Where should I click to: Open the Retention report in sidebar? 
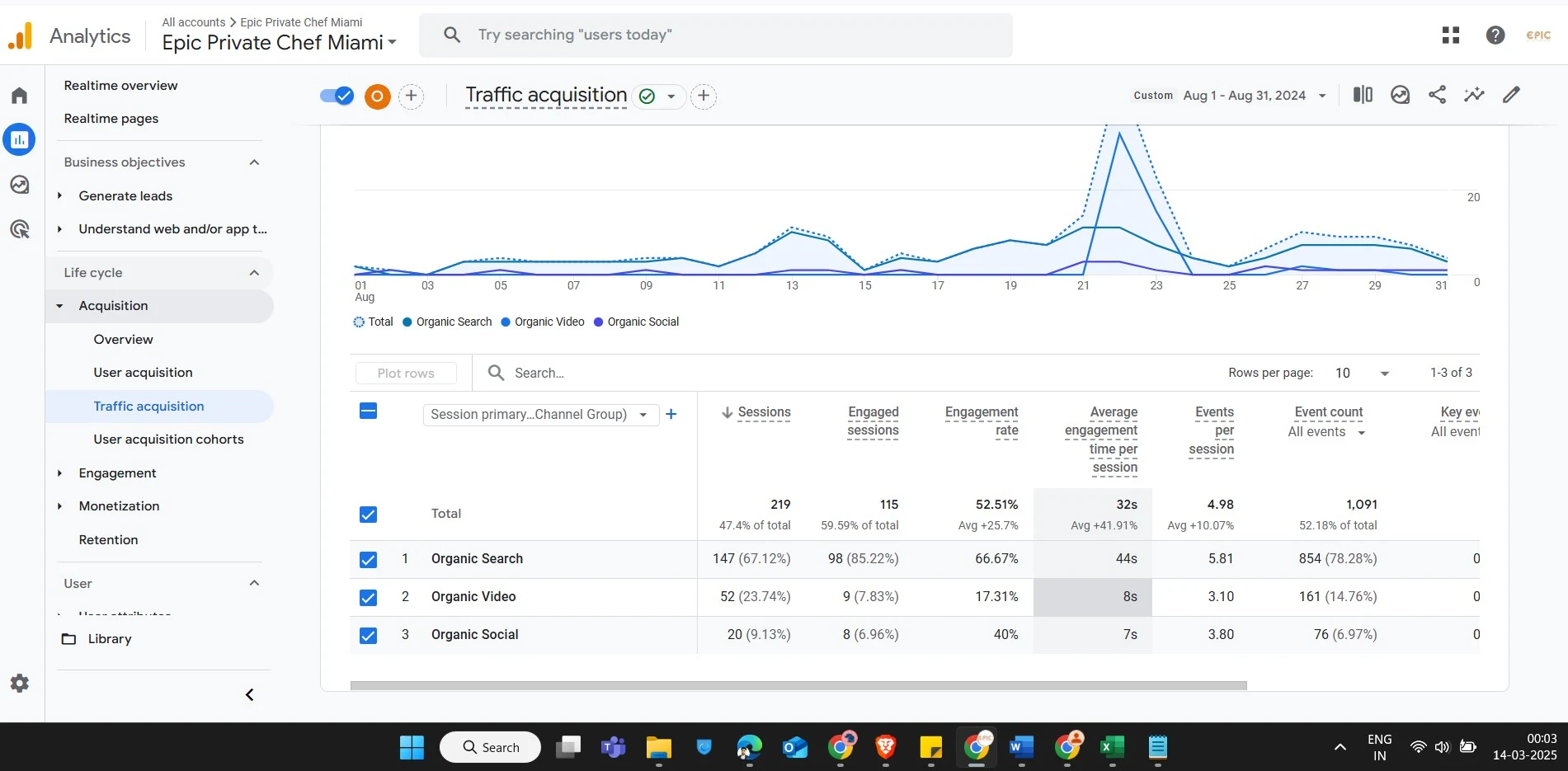tap(108, 540)
